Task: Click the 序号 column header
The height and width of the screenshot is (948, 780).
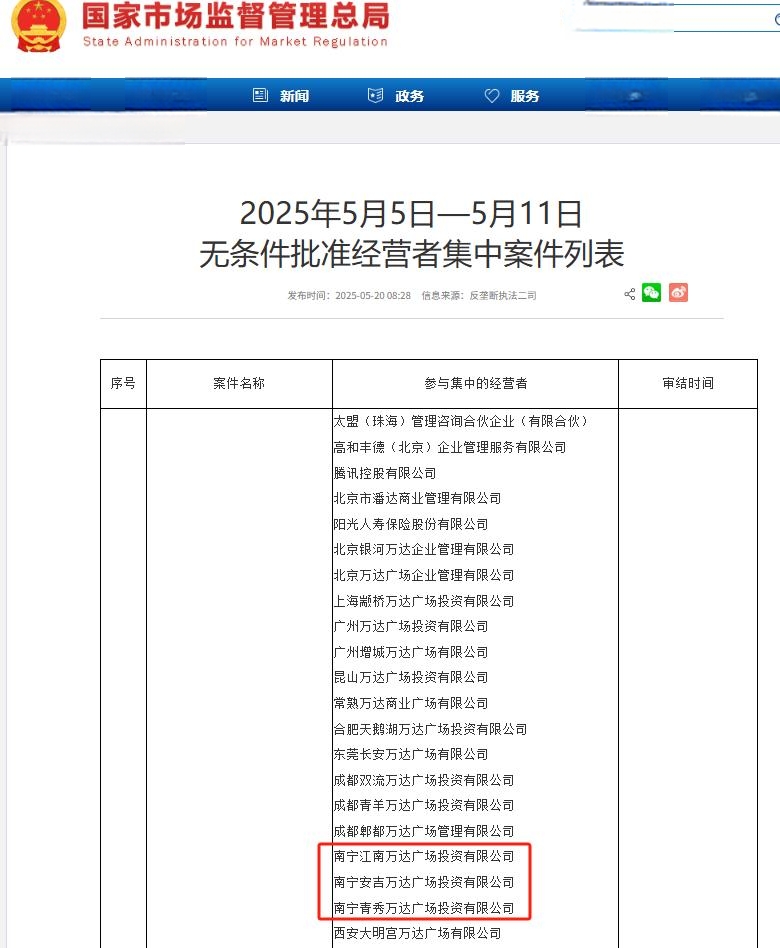Action: tap(123, 383)
